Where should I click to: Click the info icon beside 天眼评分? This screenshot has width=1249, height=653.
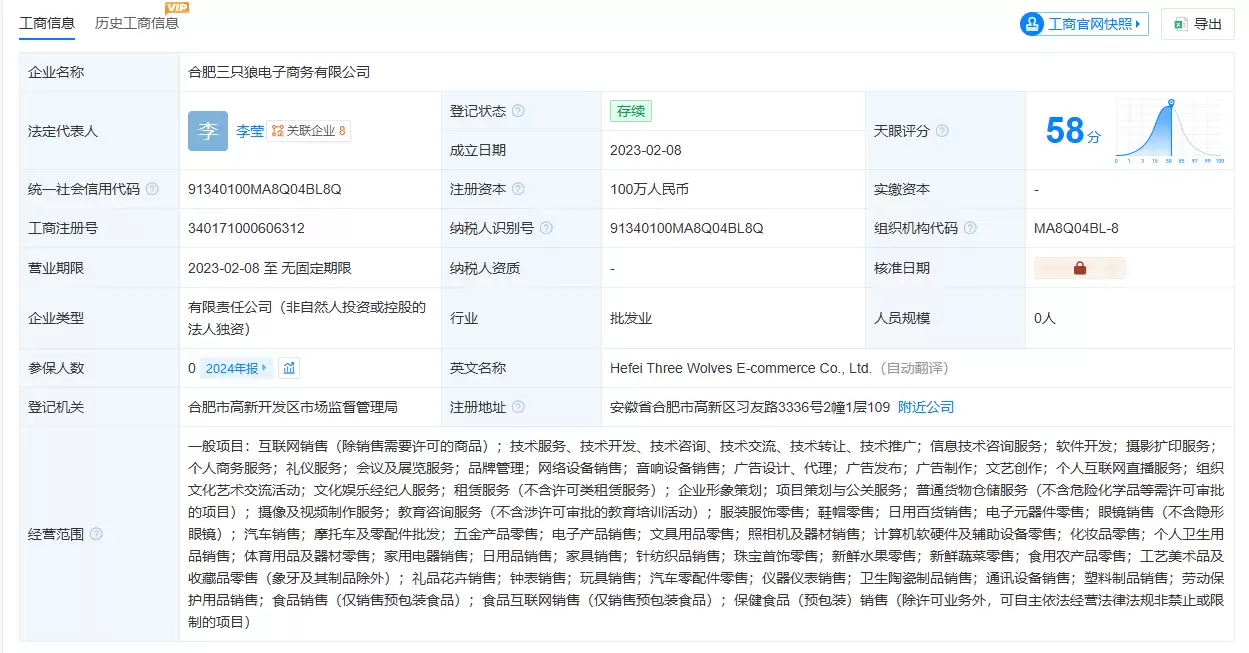tap(942, 131)
